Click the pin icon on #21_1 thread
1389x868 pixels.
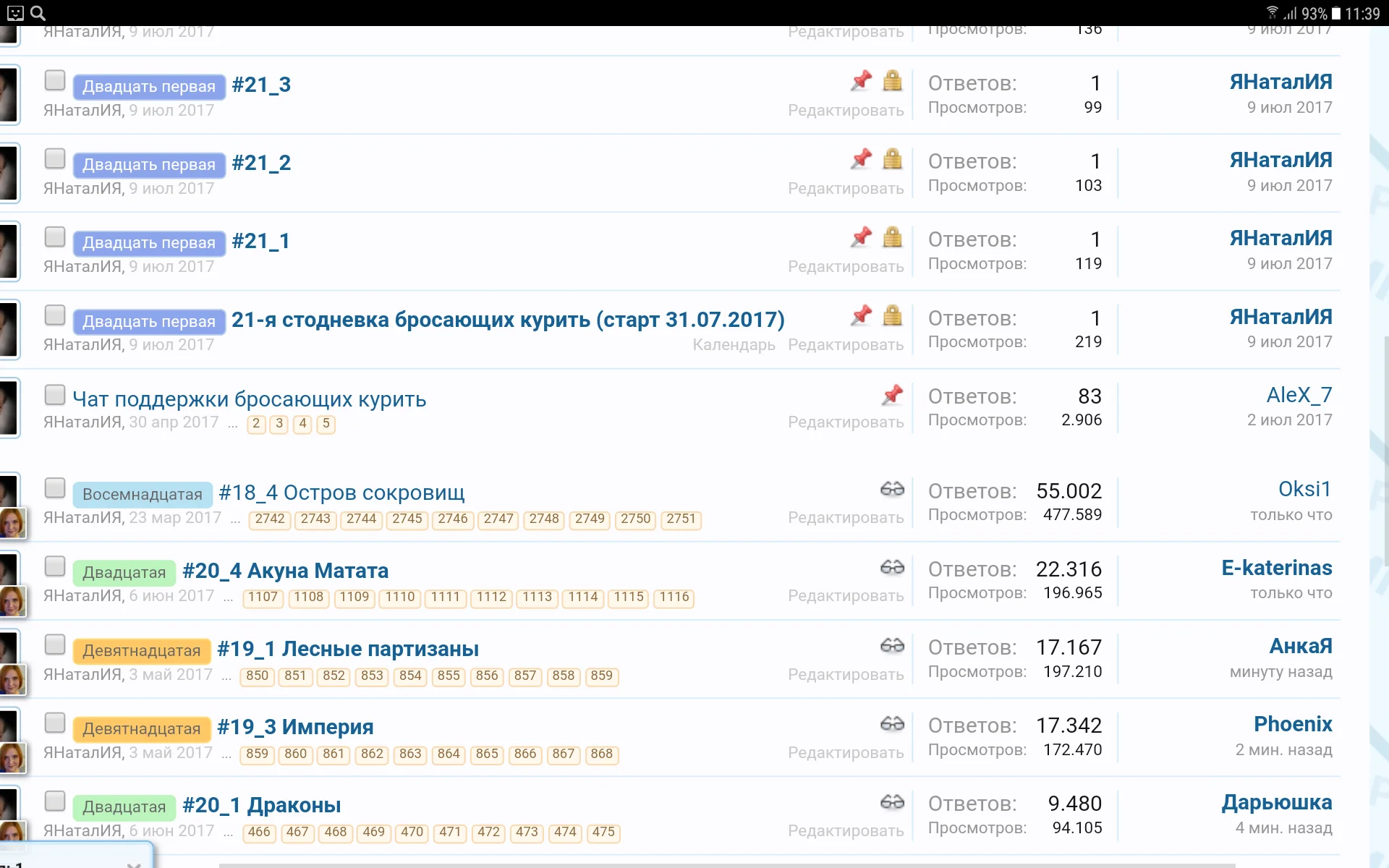(861, 237)
